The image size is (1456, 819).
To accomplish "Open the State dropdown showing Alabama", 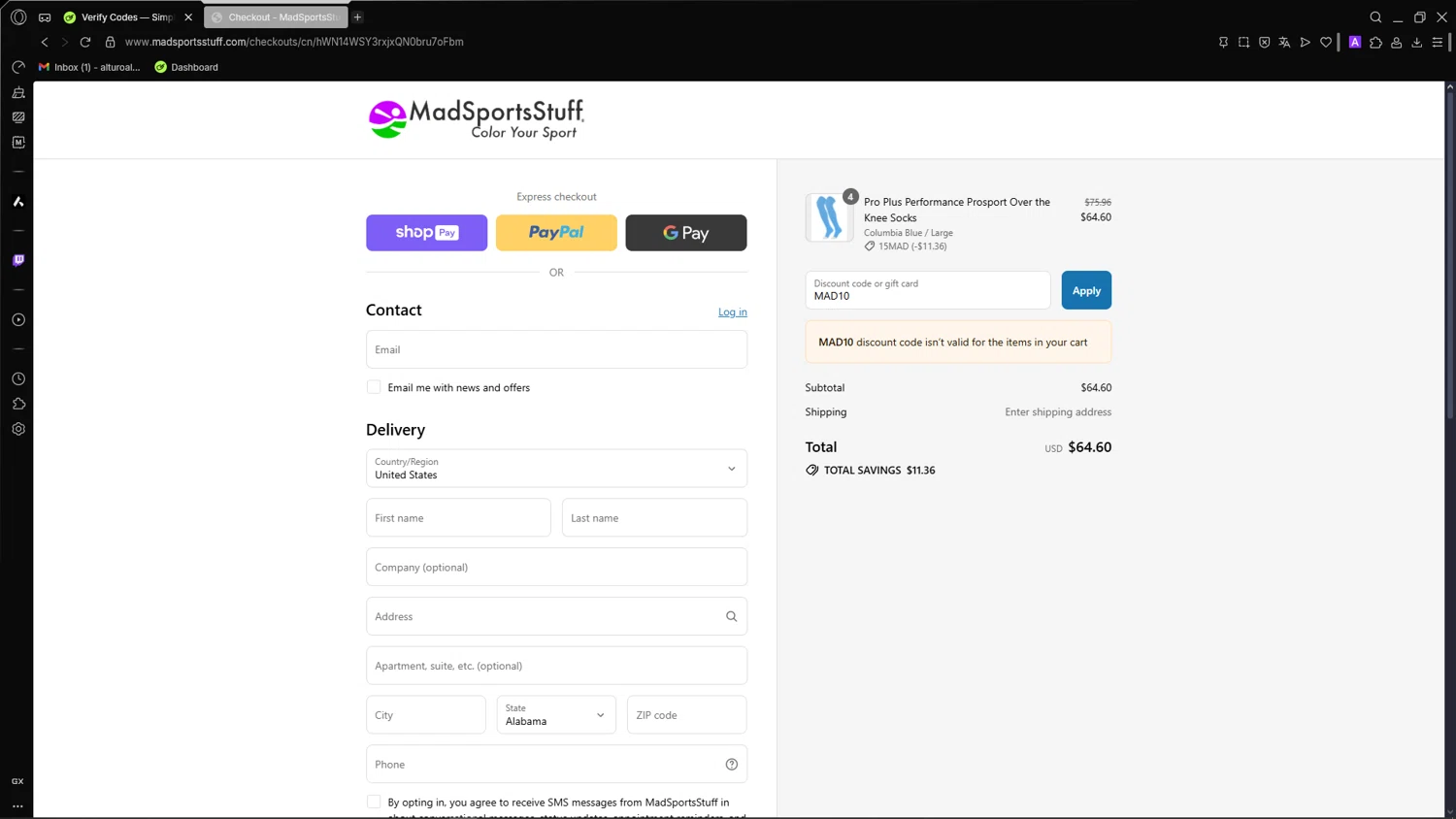I will click(556, 715).
